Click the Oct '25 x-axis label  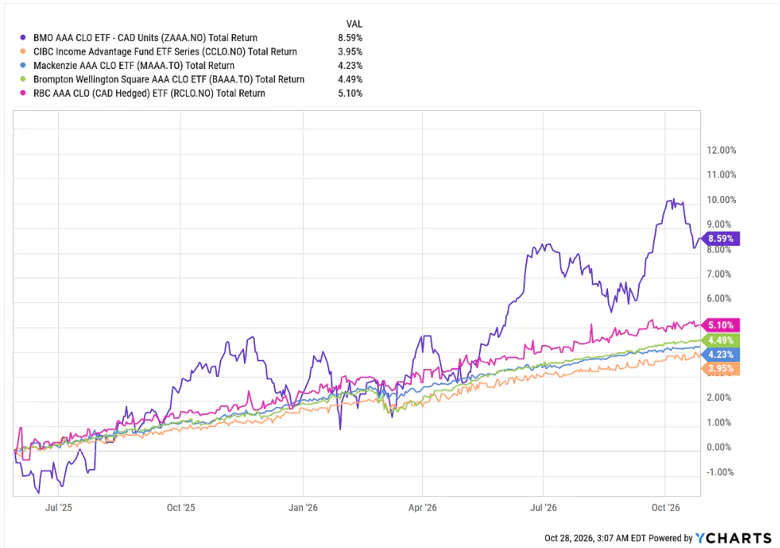(181, 508)
